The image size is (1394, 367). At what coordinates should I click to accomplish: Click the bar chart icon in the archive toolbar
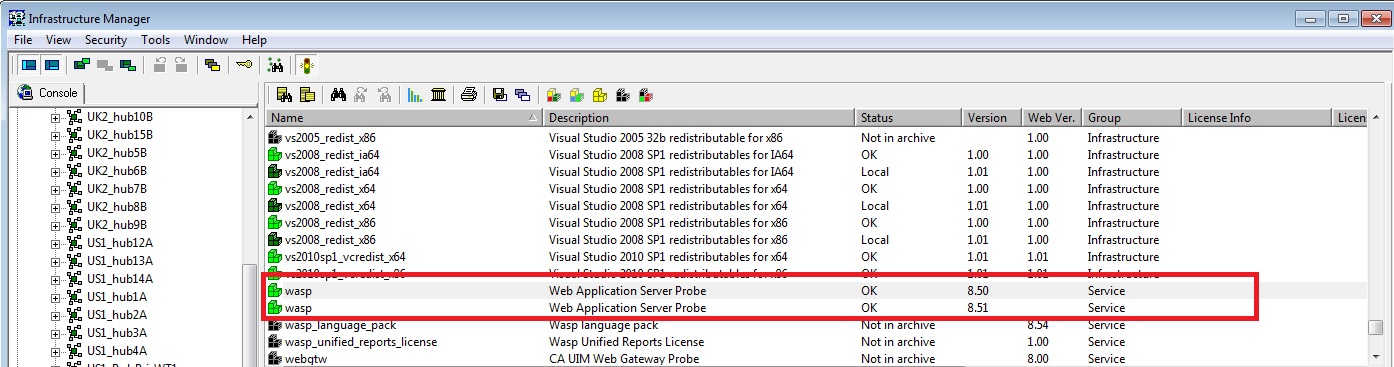(415, 95)
